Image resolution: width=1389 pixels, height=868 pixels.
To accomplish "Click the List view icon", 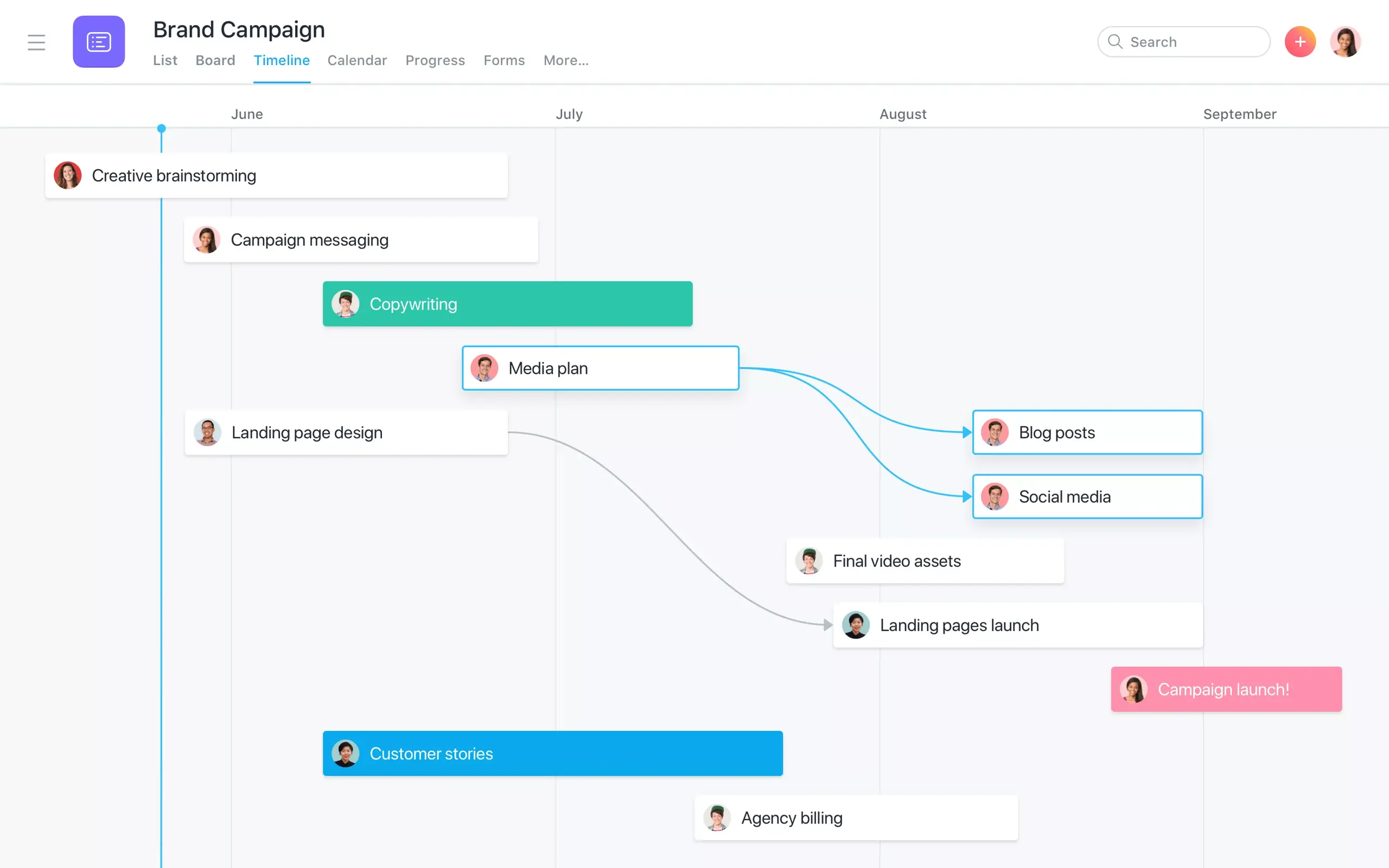I will pos(165,59).
